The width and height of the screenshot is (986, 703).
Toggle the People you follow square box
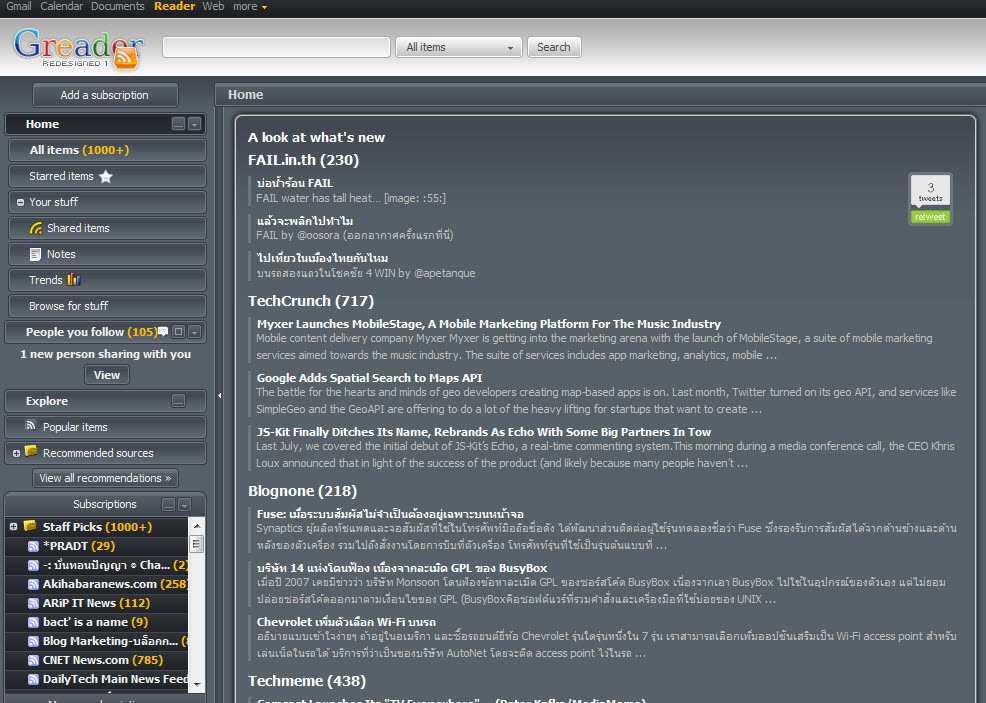click(179, 331)
